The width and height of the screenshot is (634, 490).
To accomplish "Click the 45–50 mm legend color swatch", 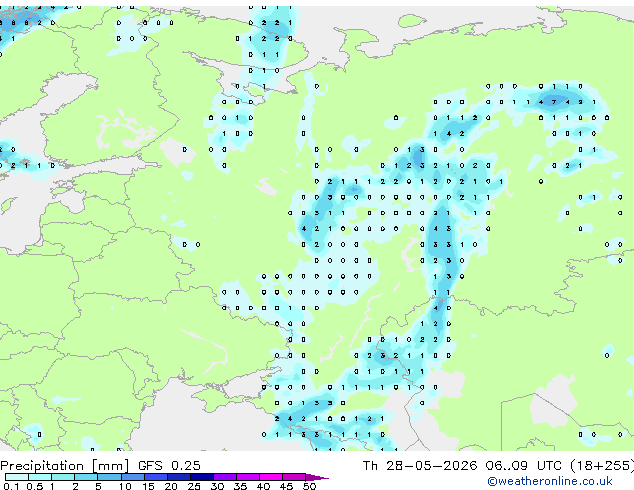I will (294, 477).
